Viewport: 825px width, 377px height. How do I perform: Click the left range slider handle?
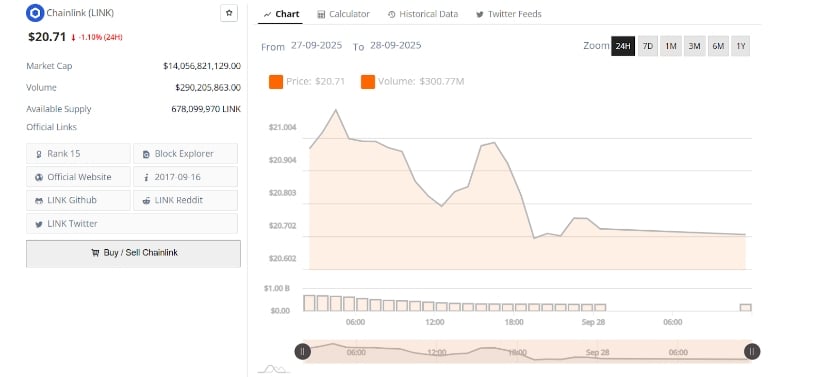(303, 351)
